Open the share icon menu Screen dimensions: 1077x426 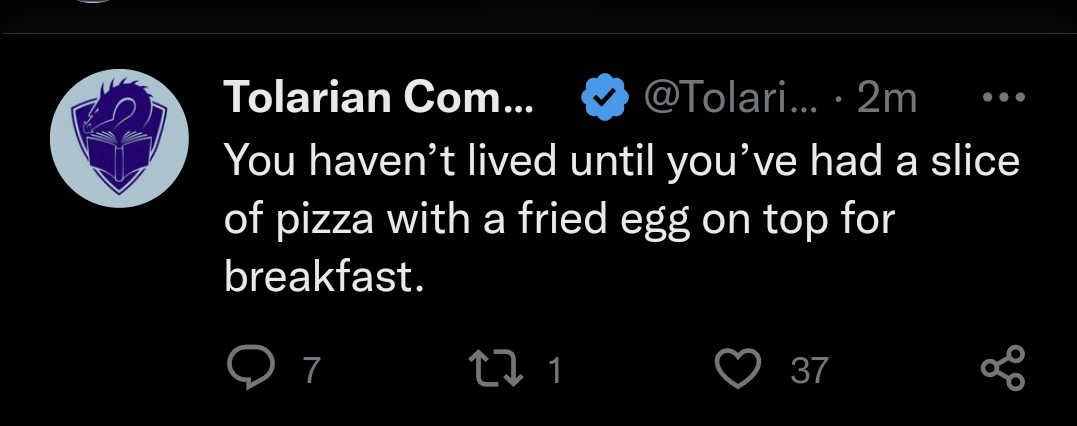1003,368
